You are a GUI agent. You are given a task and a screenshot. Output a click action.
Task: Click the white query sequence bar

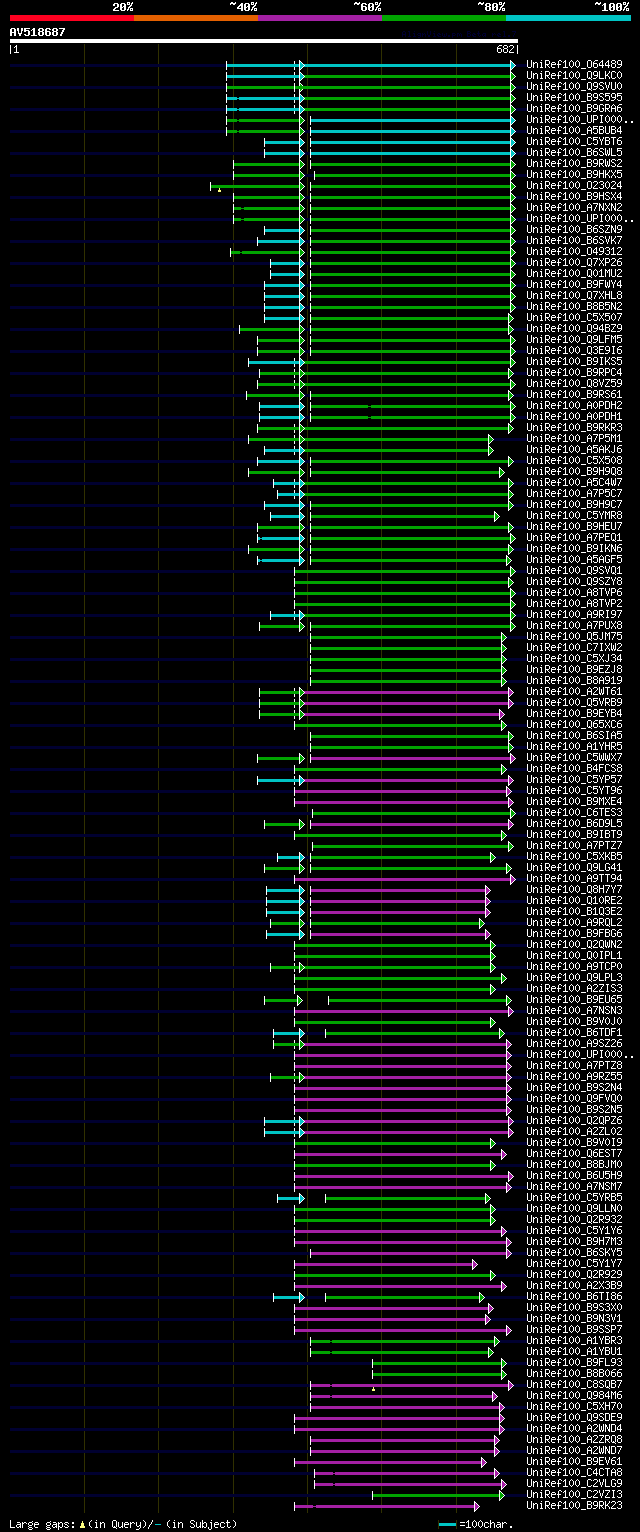coord(264,41)
